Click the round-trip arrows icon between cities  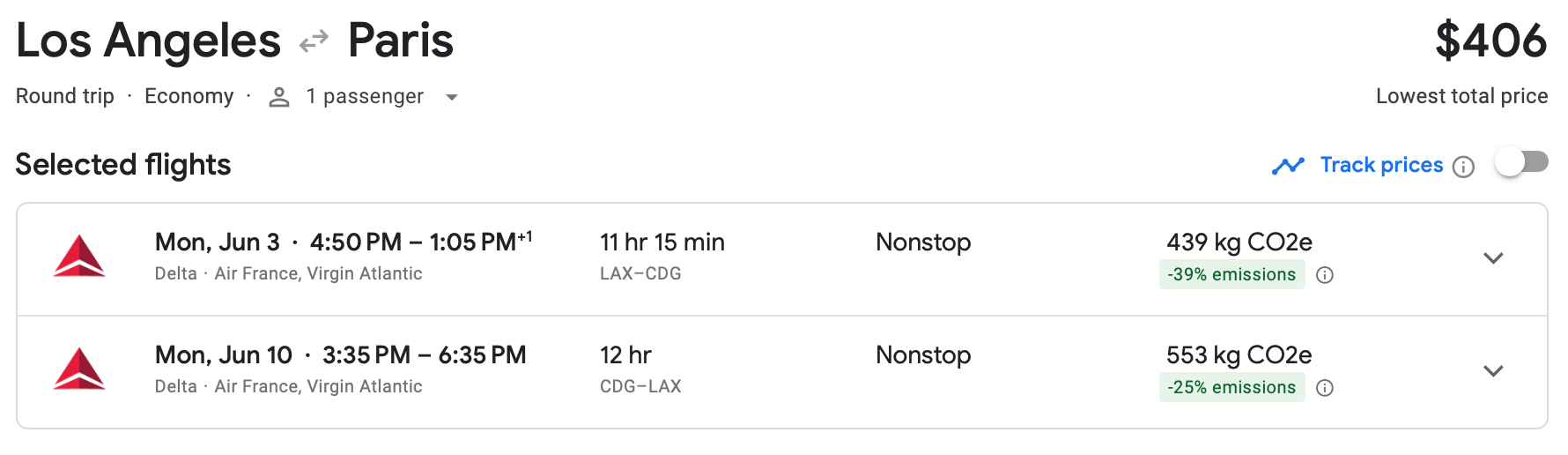click(x=314, y=41)
